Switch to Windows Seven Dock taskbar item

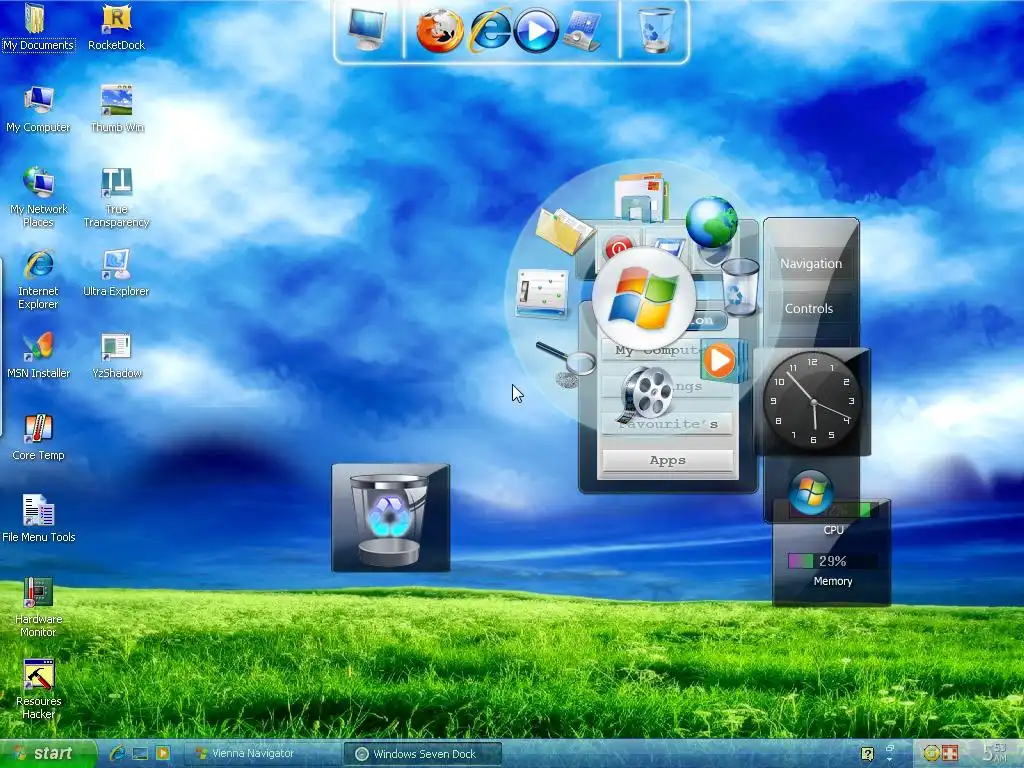(423, 754)
